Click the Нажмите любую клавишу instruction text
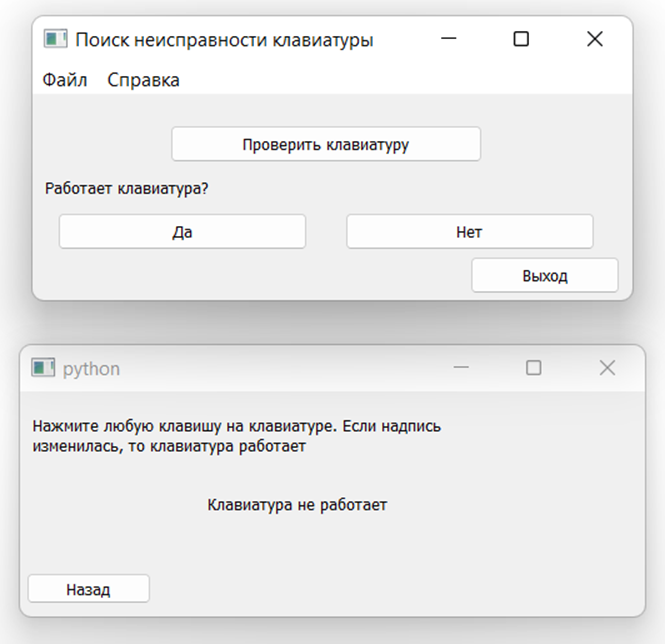The image size is (665, 644). tap(237, 436)
